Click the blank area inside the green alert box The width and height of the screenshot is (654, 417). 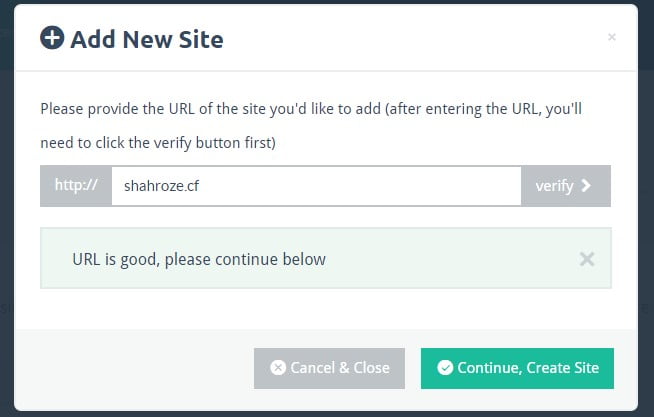coord(450,259)
